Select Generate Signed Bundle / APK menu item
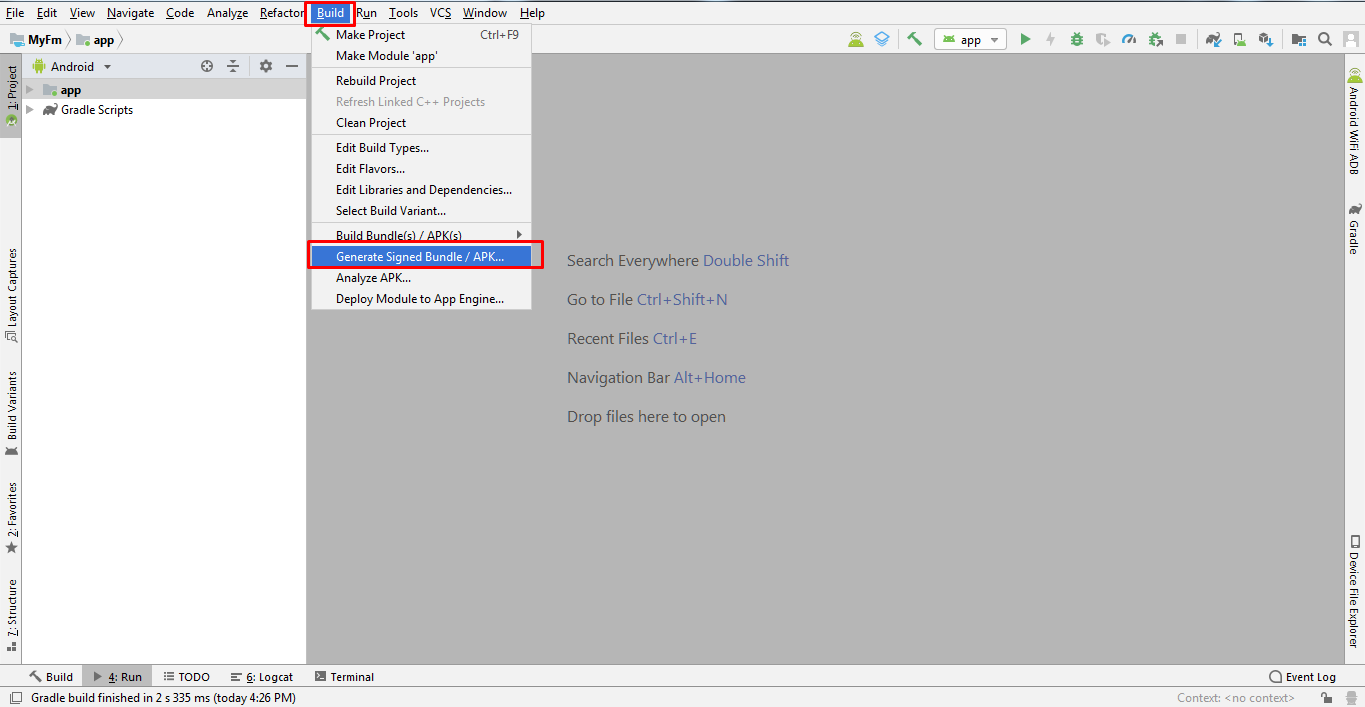Image resolution: width=1365 pixels, height=707 pixels. click(x=420, y=257)
